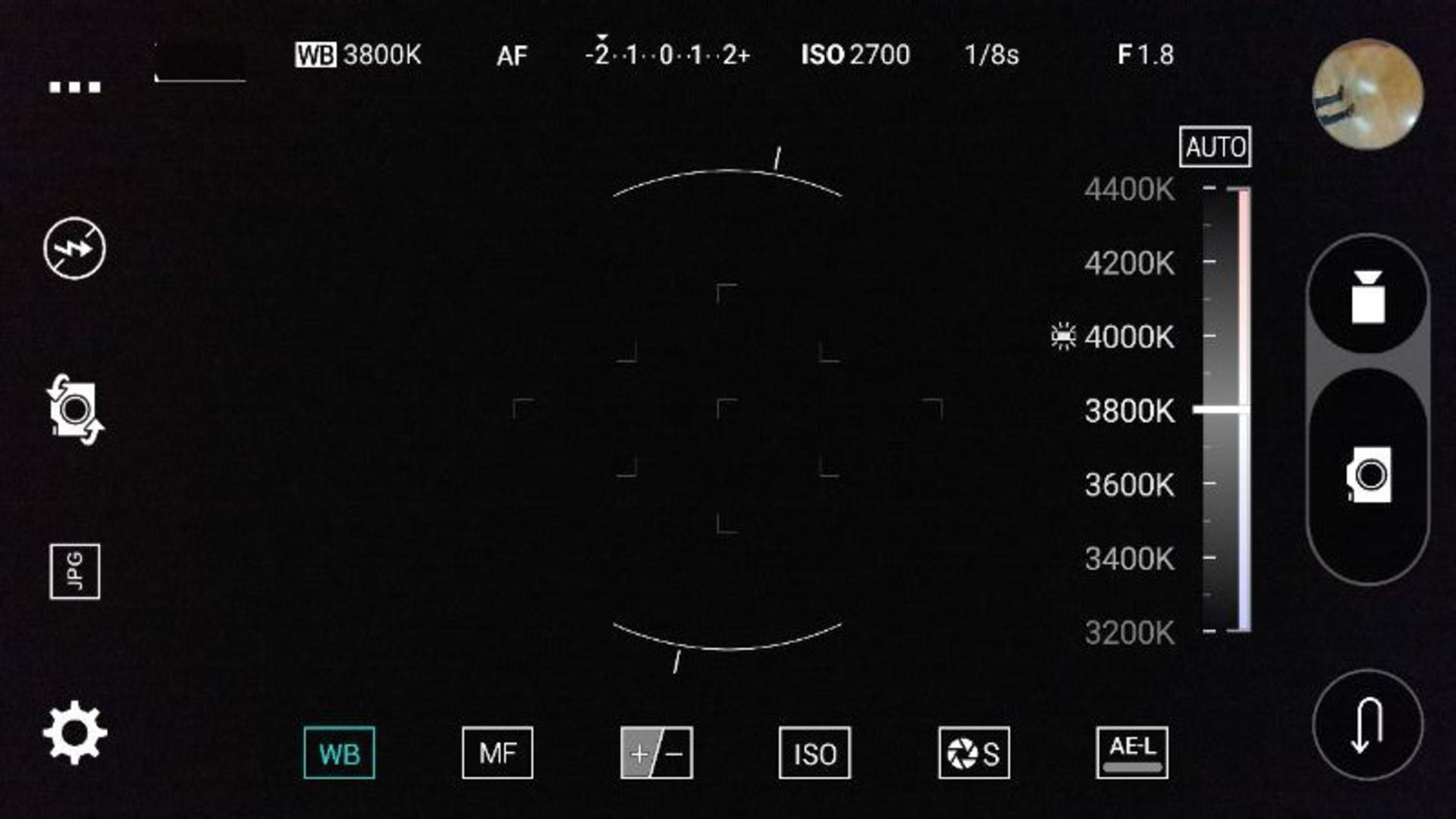The height and width of the screenshot is (819, 1456).
Task: Tap the ISO 2700 readout
Action: (x=855, y=55)
